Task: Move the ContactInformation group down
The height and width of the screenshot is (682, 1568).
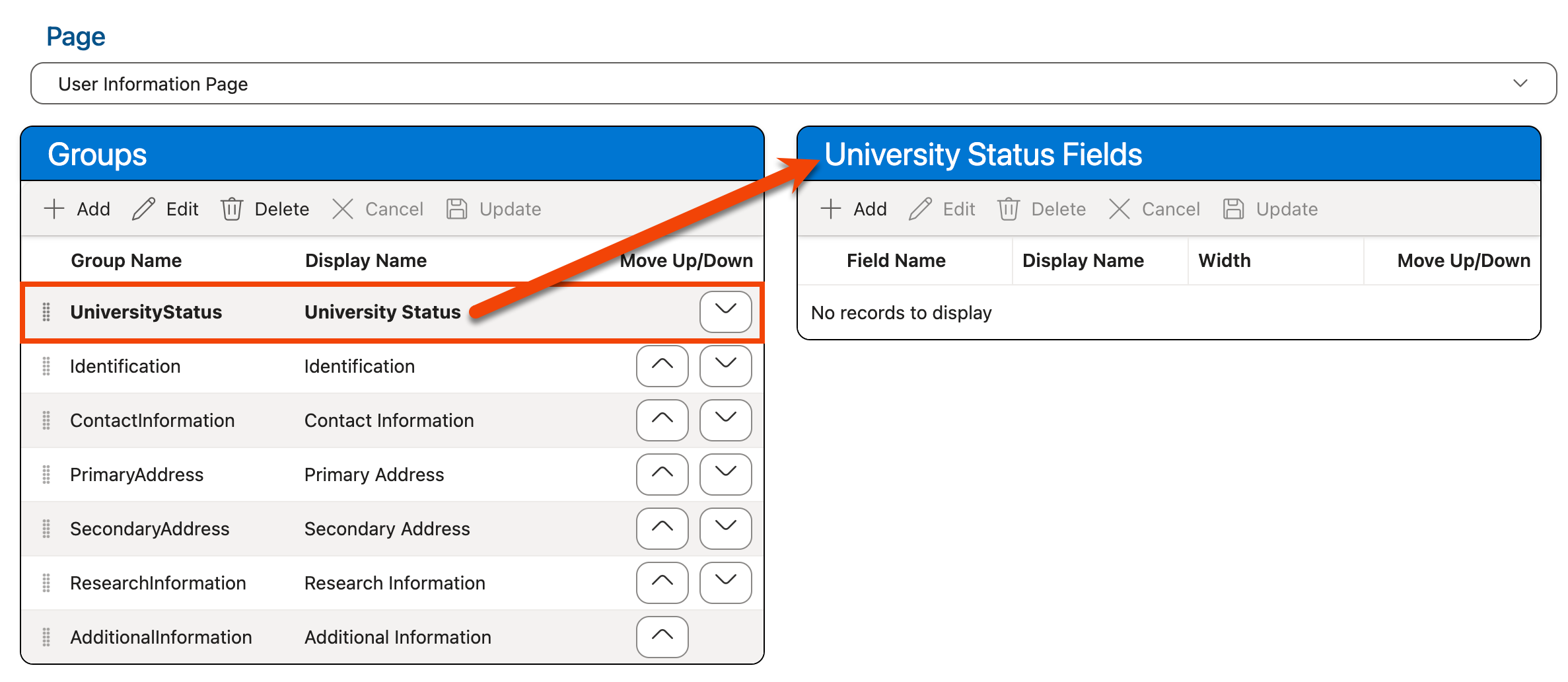Action: (725, 420)
